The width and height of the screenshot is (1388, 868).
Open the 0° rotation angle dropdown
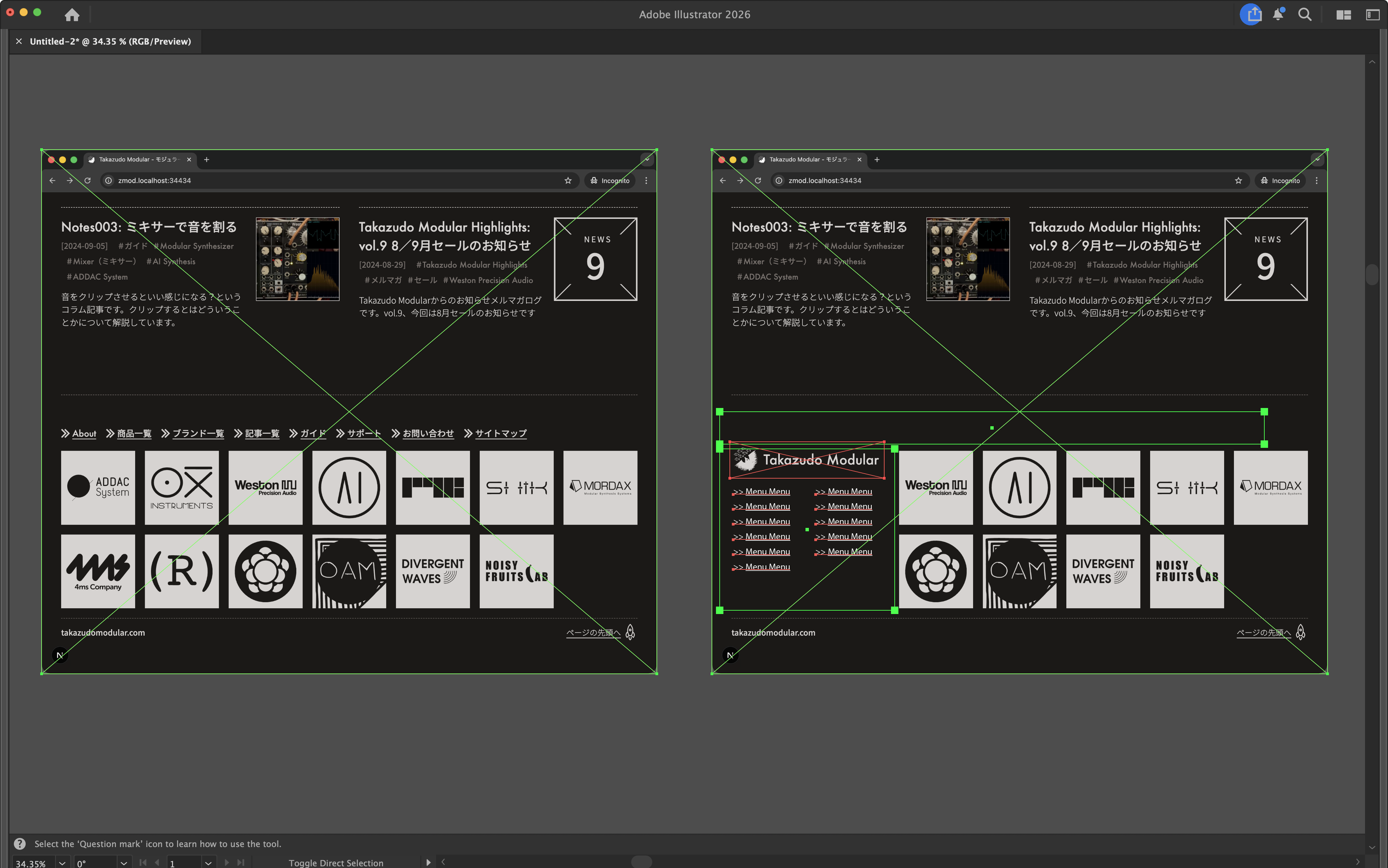[x=125, y=862]
